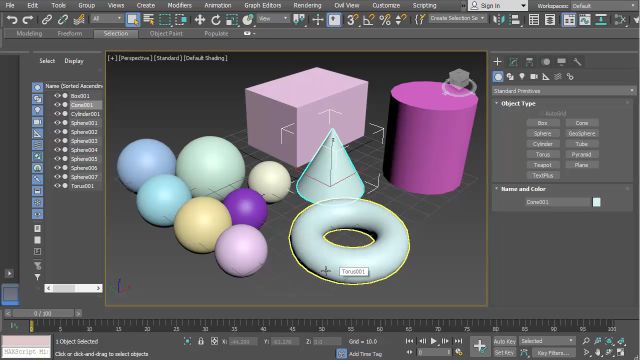Click the Teapot primitive button
640x360 pixels.
(x=542, y=165)
